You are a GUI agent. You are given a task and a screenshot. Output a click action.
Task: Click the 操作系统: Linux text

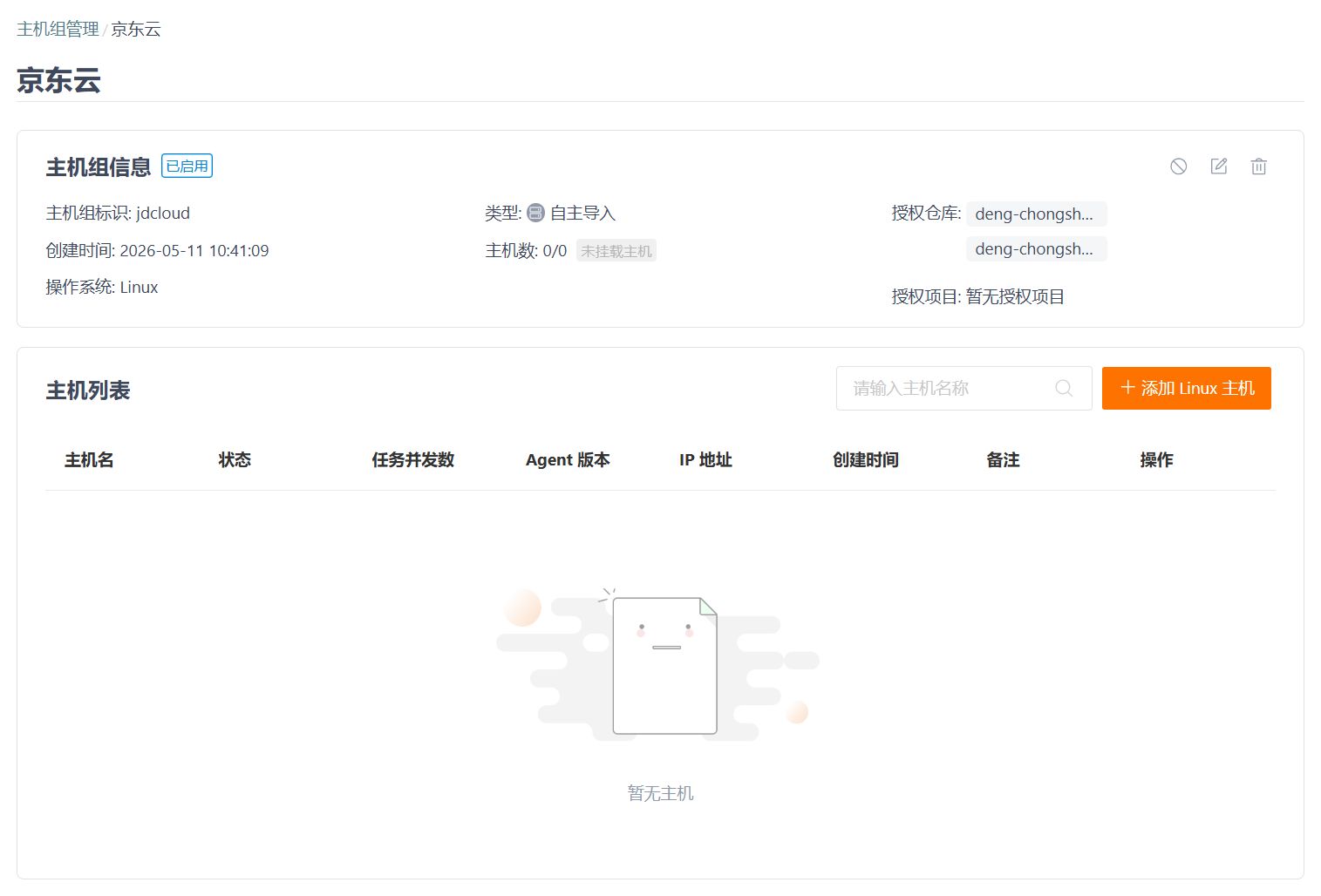102,287
